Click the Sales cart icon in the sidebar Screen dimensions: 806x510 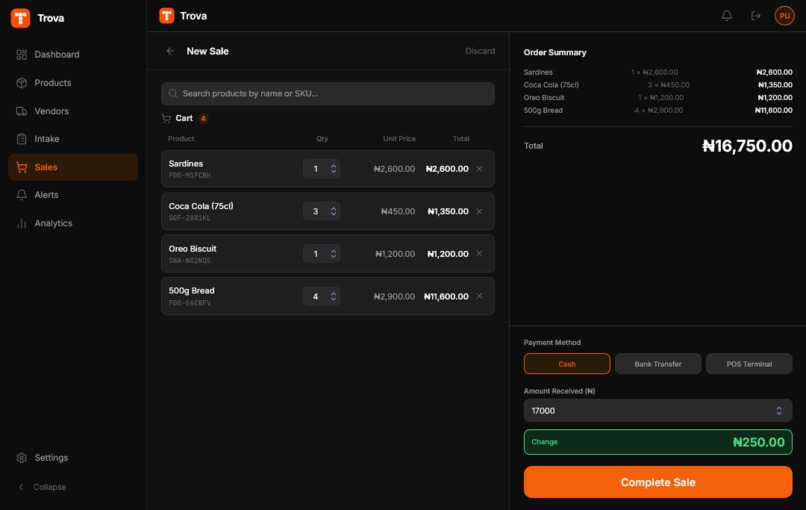coord(22,167)
